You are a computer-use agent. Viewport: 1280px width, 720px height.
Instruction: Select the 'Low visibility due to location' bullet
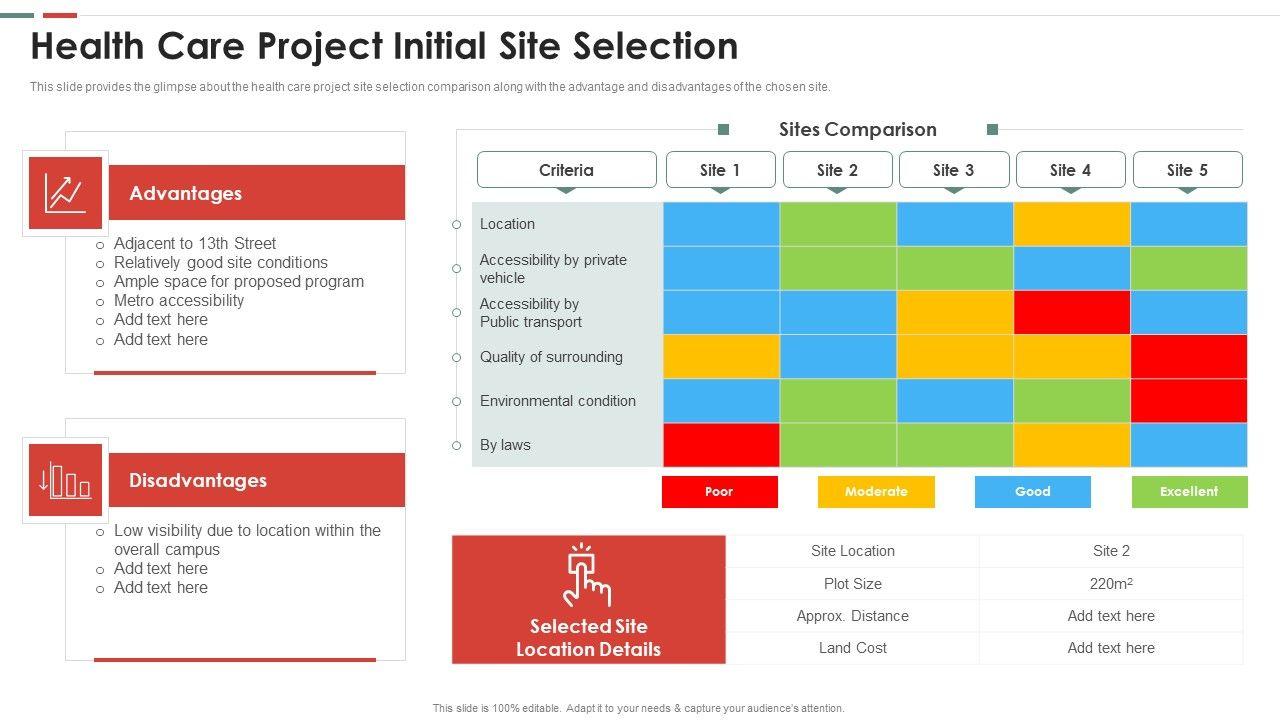pyautogui.click(x=247, y=540)
